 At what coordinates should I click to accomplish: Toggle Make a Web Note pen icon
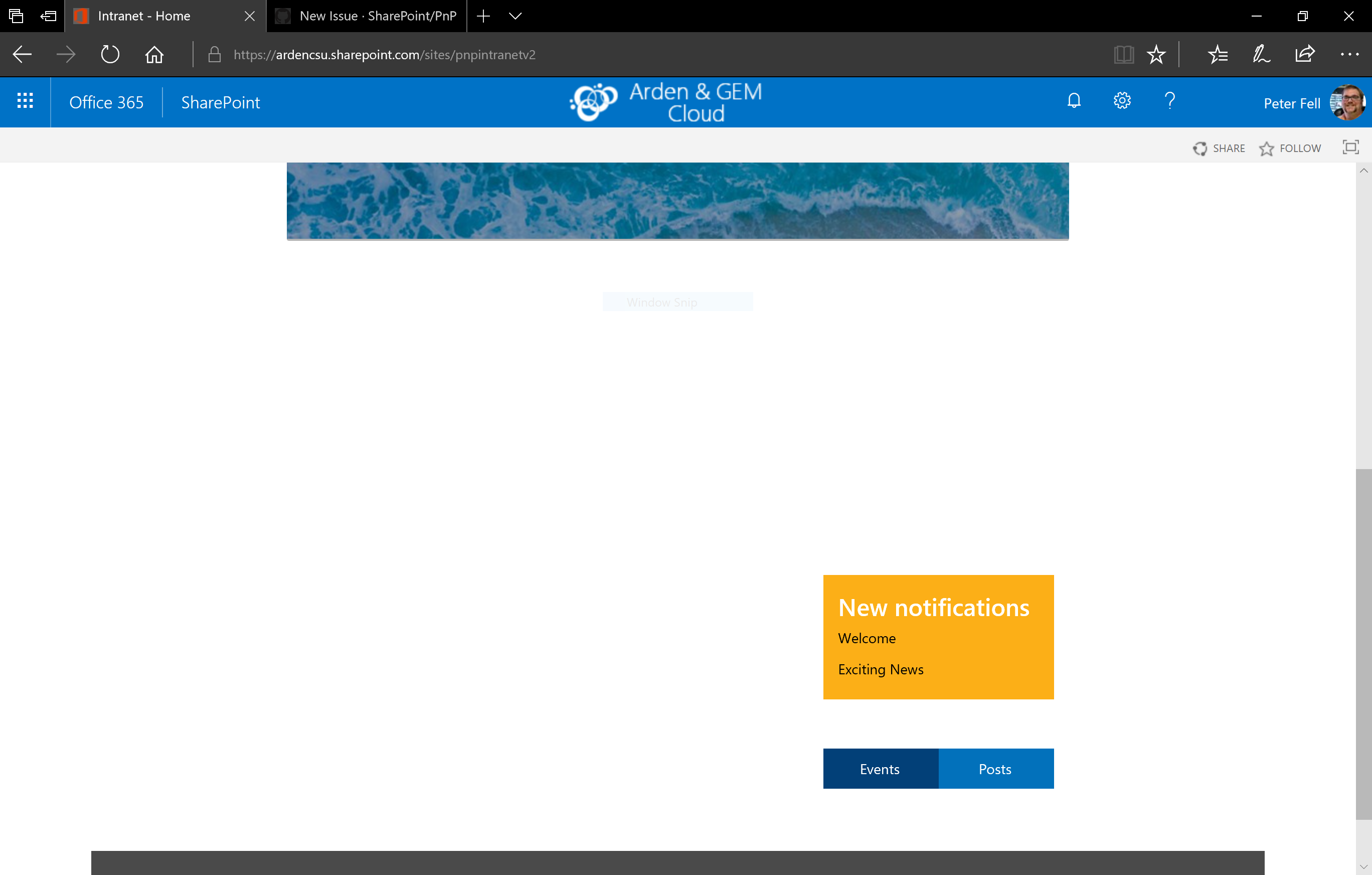[x=1261, y=54]
